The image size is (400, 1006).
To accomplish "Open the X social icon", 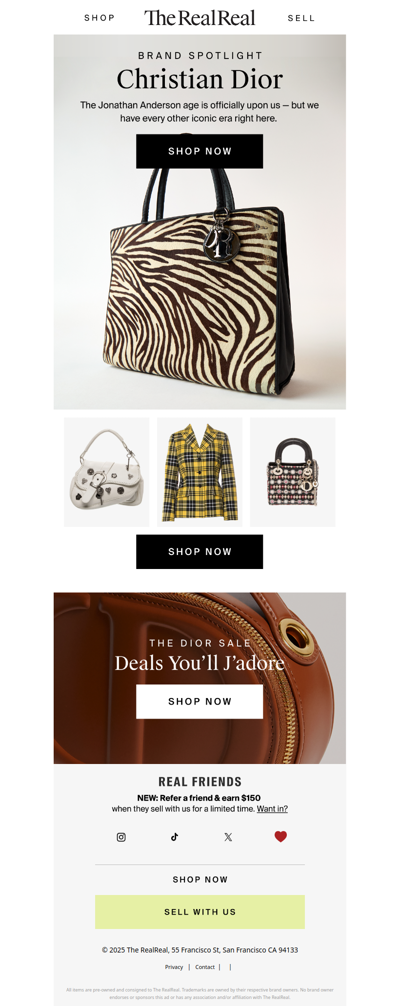I will (x=228, y=837).
